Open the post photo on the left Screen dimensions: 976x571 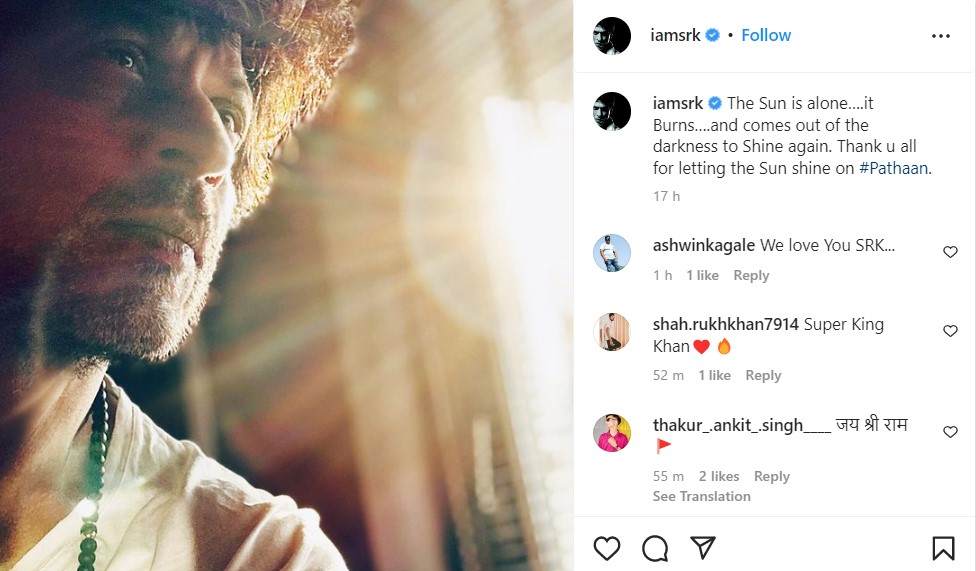287,285
